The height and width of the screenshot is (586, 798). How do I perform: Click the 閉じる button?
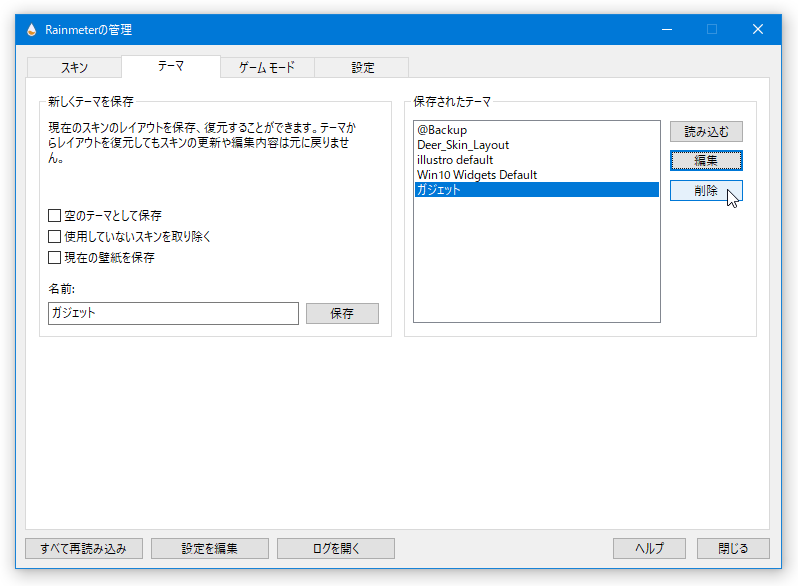point(733,548)
